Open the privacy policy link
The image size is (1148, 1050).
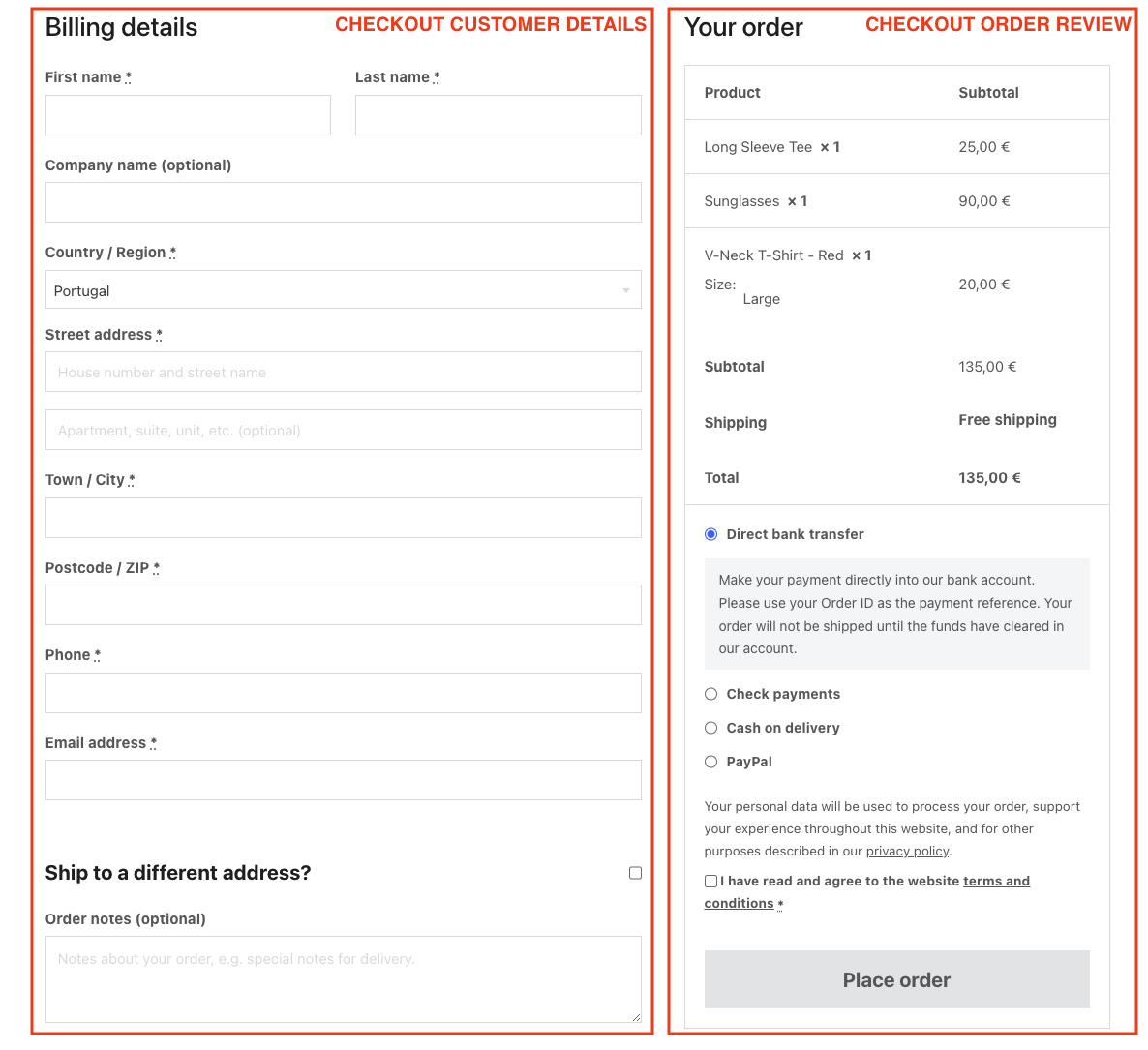[907, 852]
